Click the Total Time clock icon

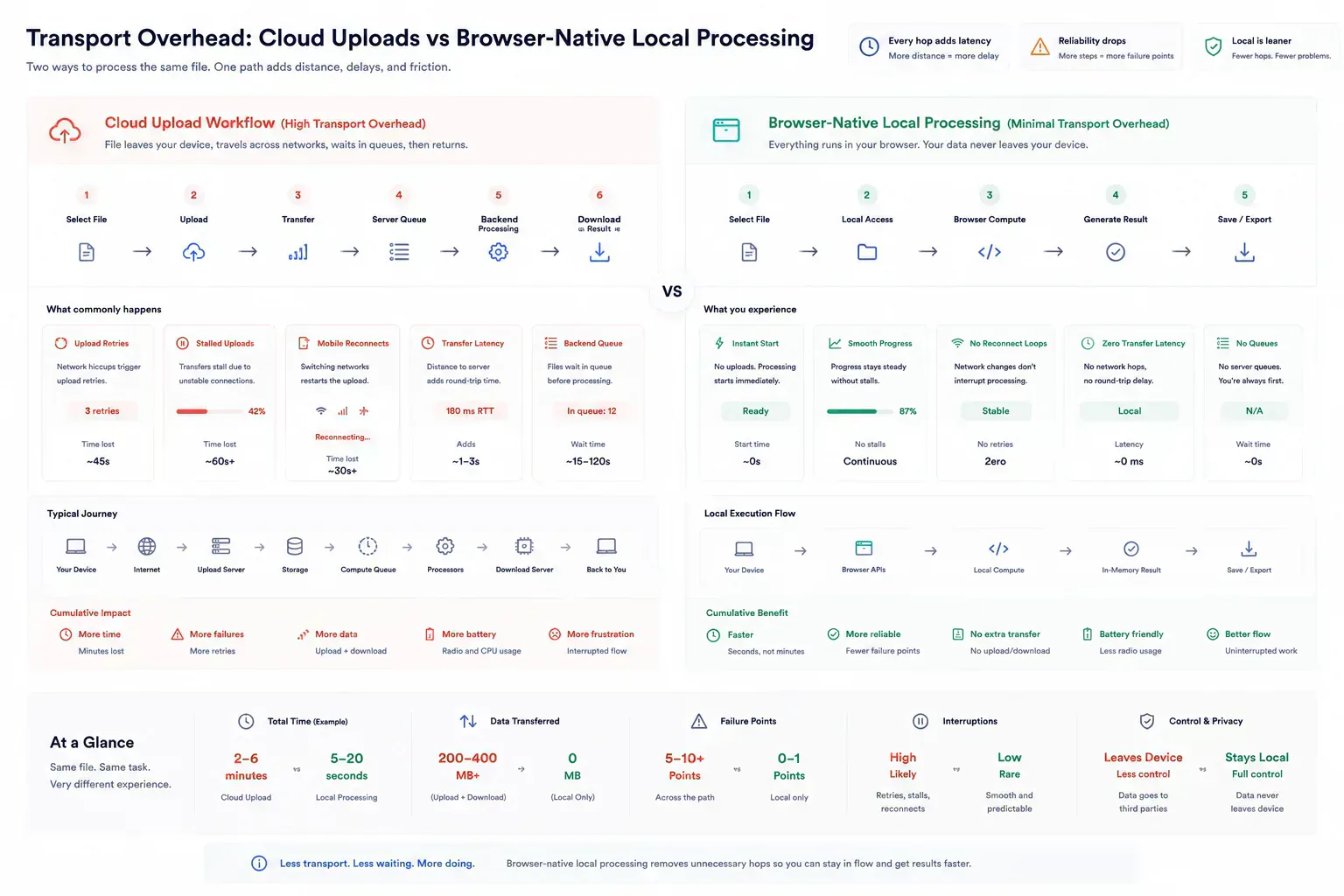246,722
